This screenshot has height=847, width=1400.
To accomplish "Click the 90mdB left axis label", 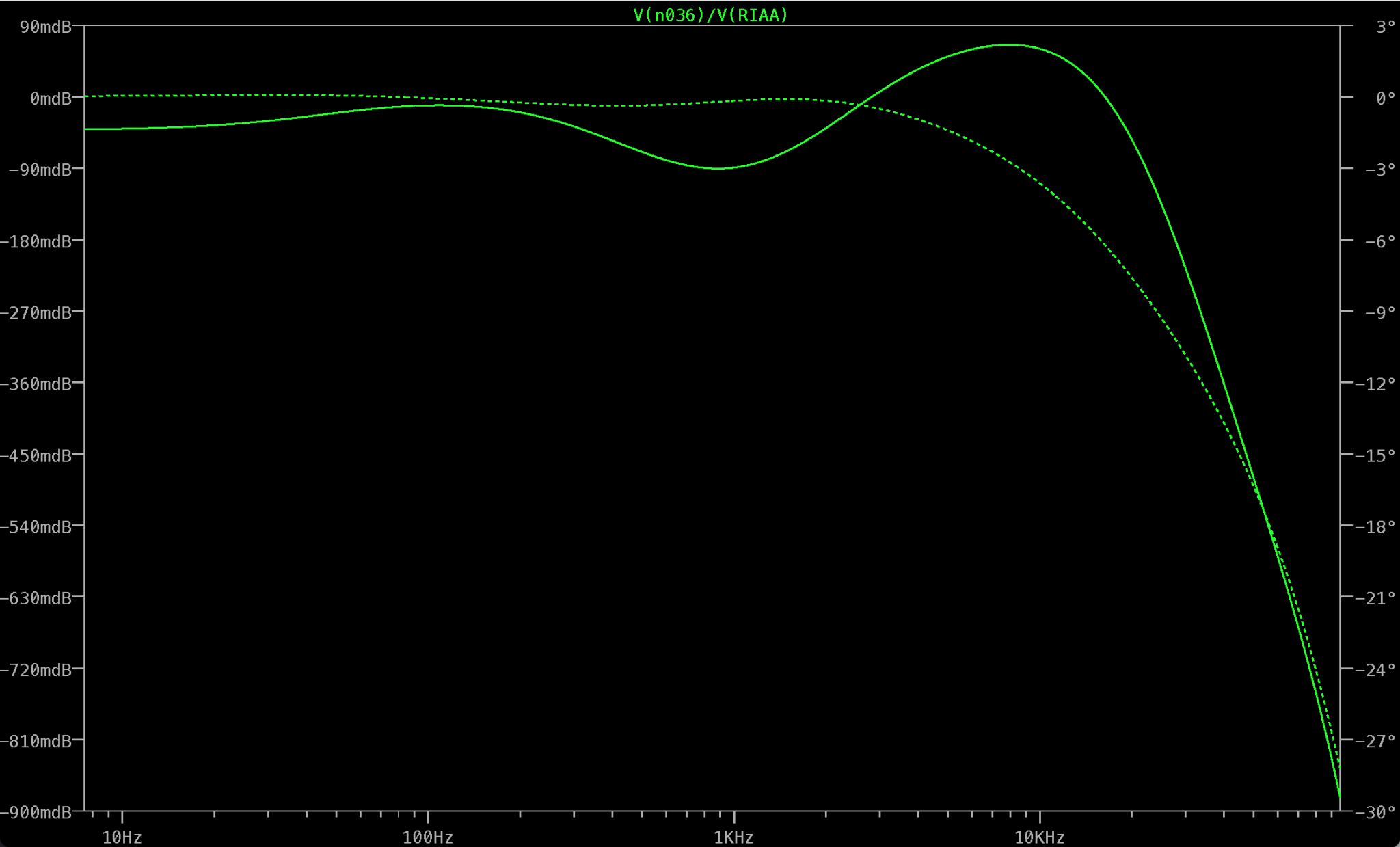I will point(46,27).
